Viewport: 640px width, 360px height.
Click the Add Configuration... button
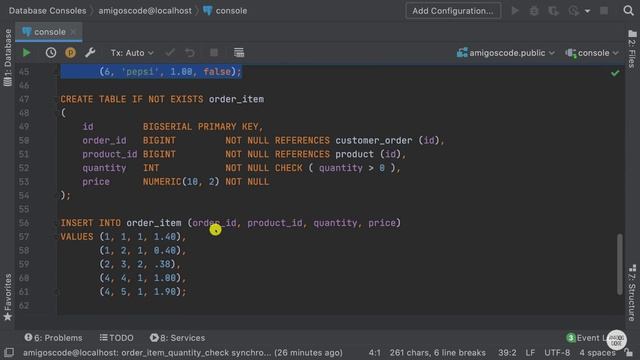tap(453, 11)
